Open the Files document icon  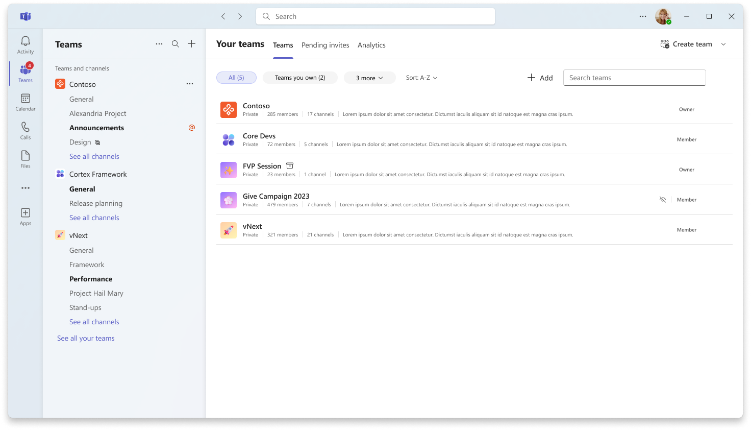[25, 156]
